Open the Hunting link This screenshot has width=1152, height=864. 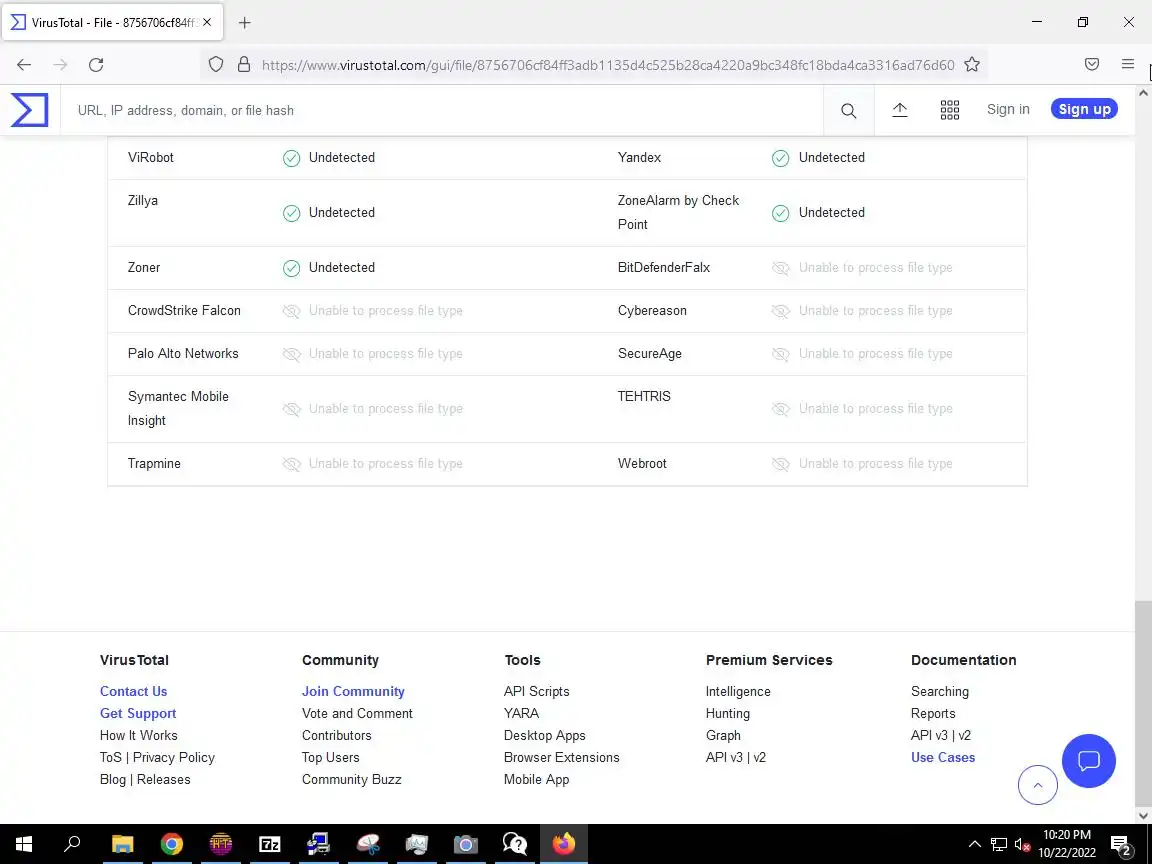728,713
